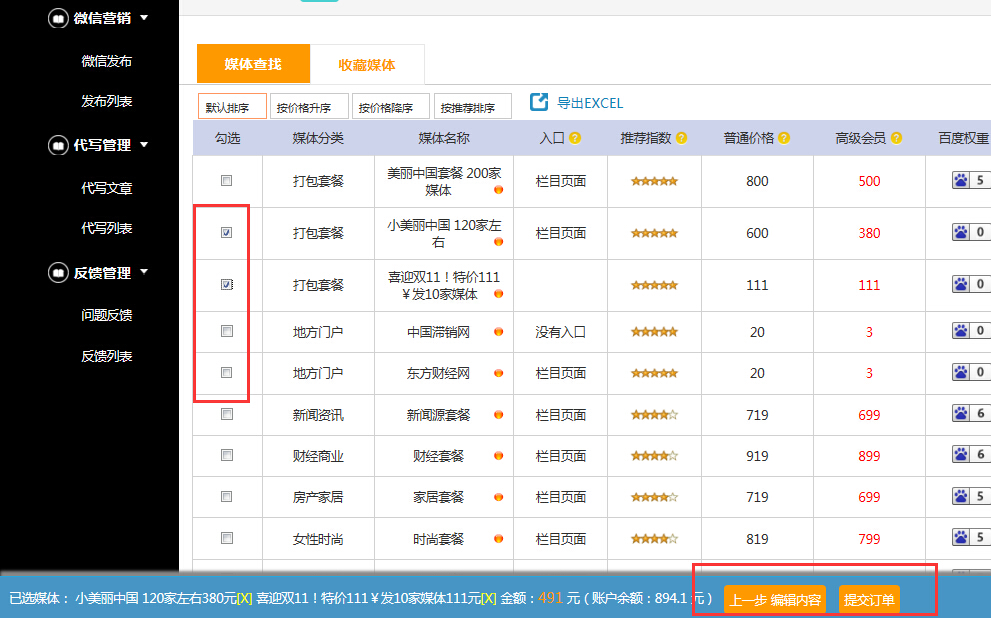Check the checkbox for 美丽中国套餐 200家媒体
This screenshot has width=991, height=618.
click(227, 180)
